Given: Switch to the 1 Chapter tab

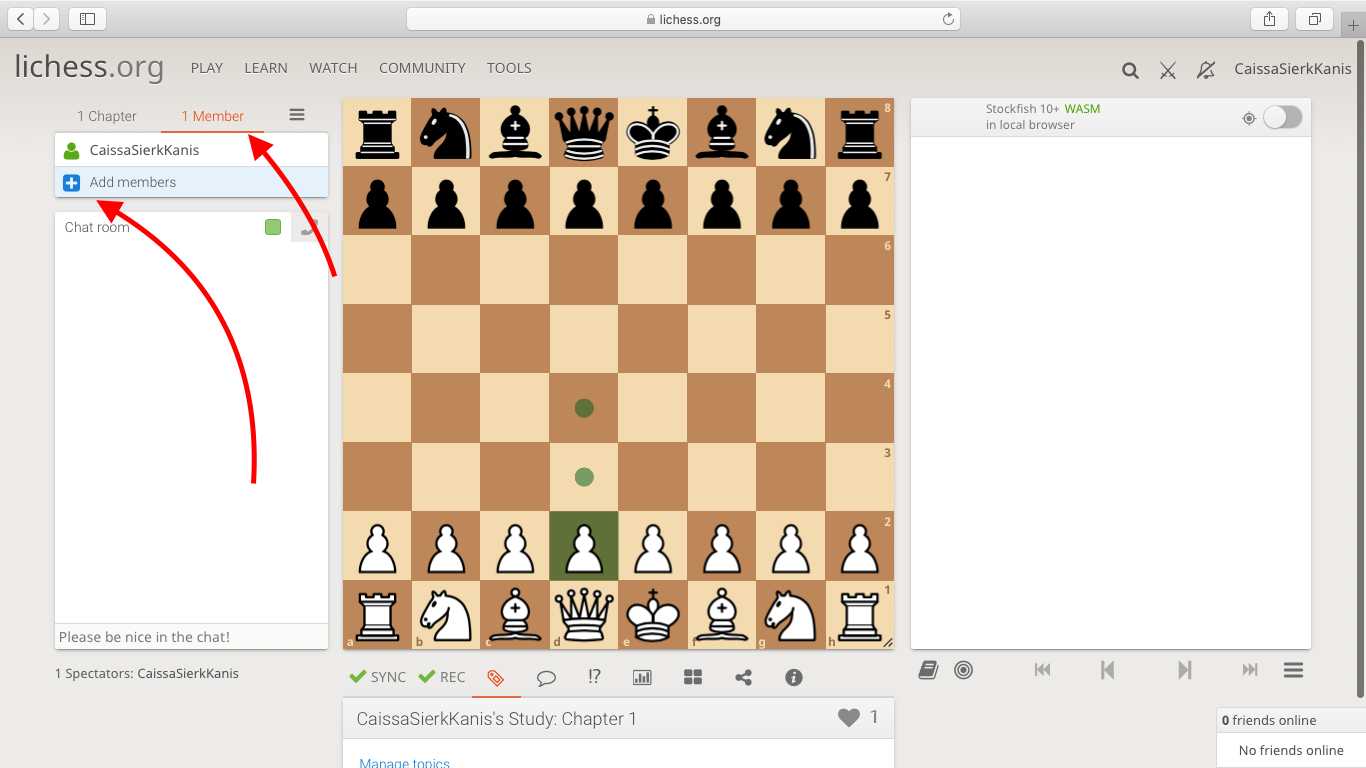Looking at the screenshot, I should (x=107, y=116).
